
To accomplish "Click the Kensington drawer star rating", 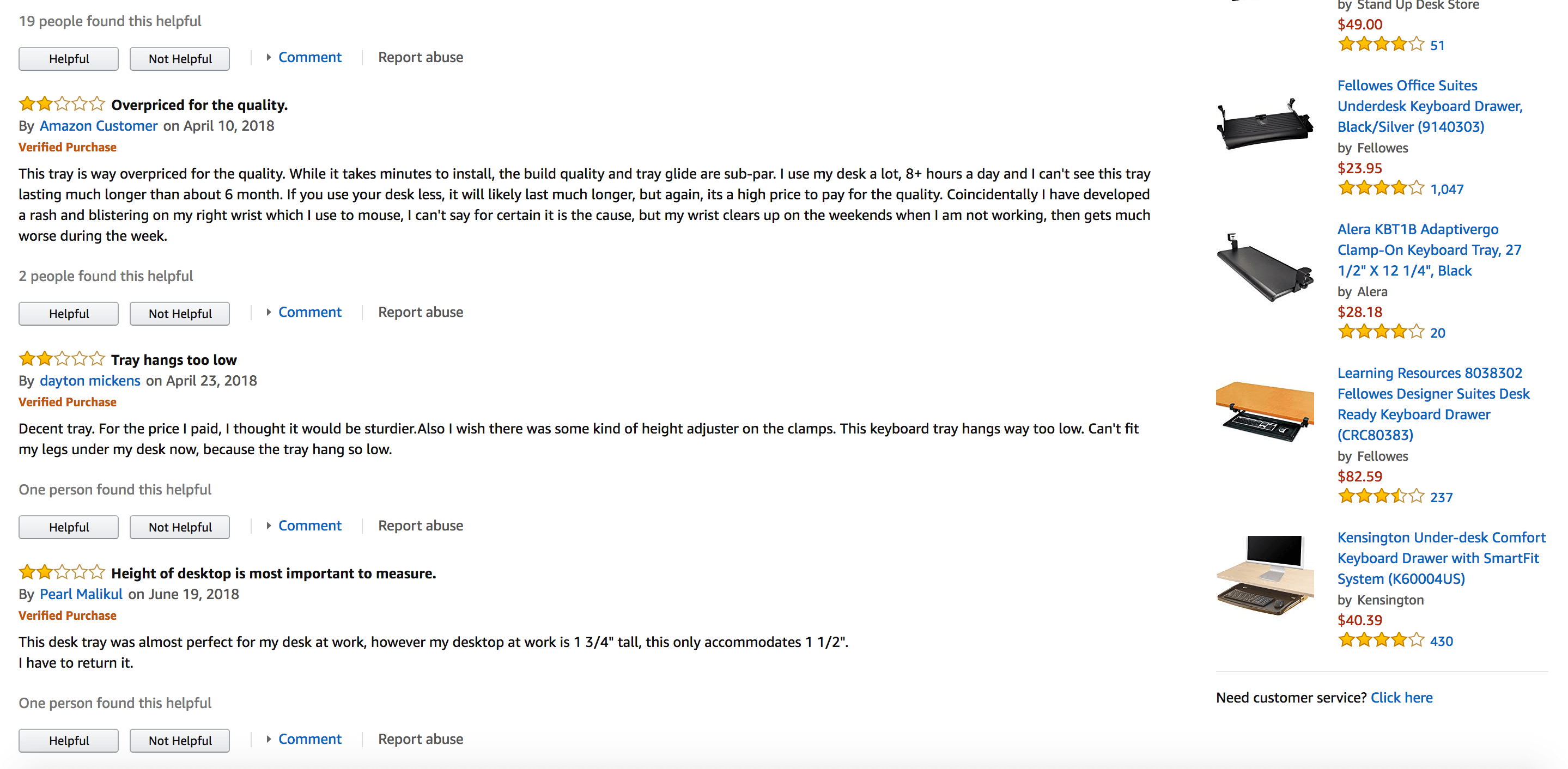I will pos(1381,640).
